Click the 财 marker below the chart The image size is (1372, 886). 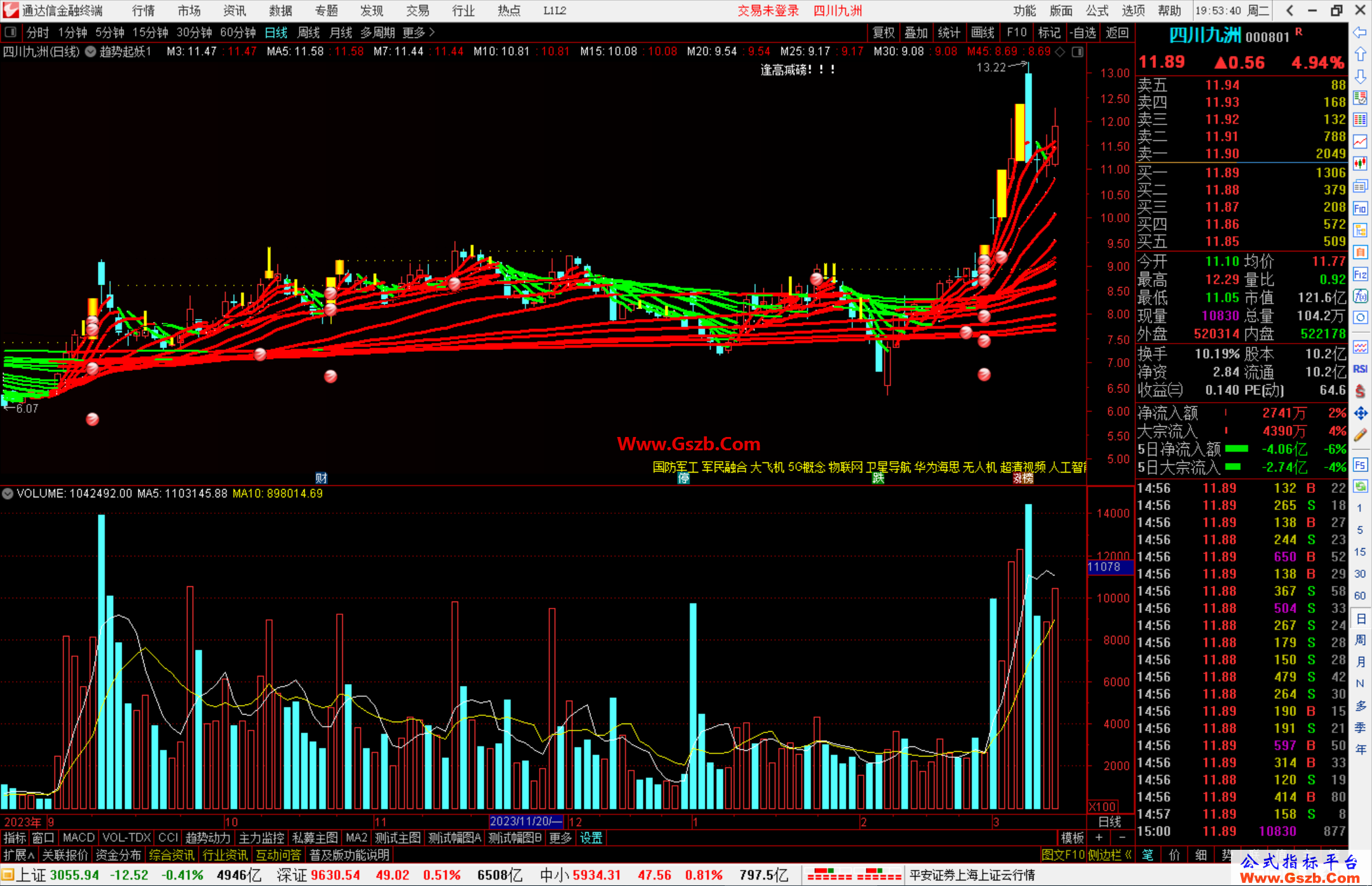[x=321, y=478]
